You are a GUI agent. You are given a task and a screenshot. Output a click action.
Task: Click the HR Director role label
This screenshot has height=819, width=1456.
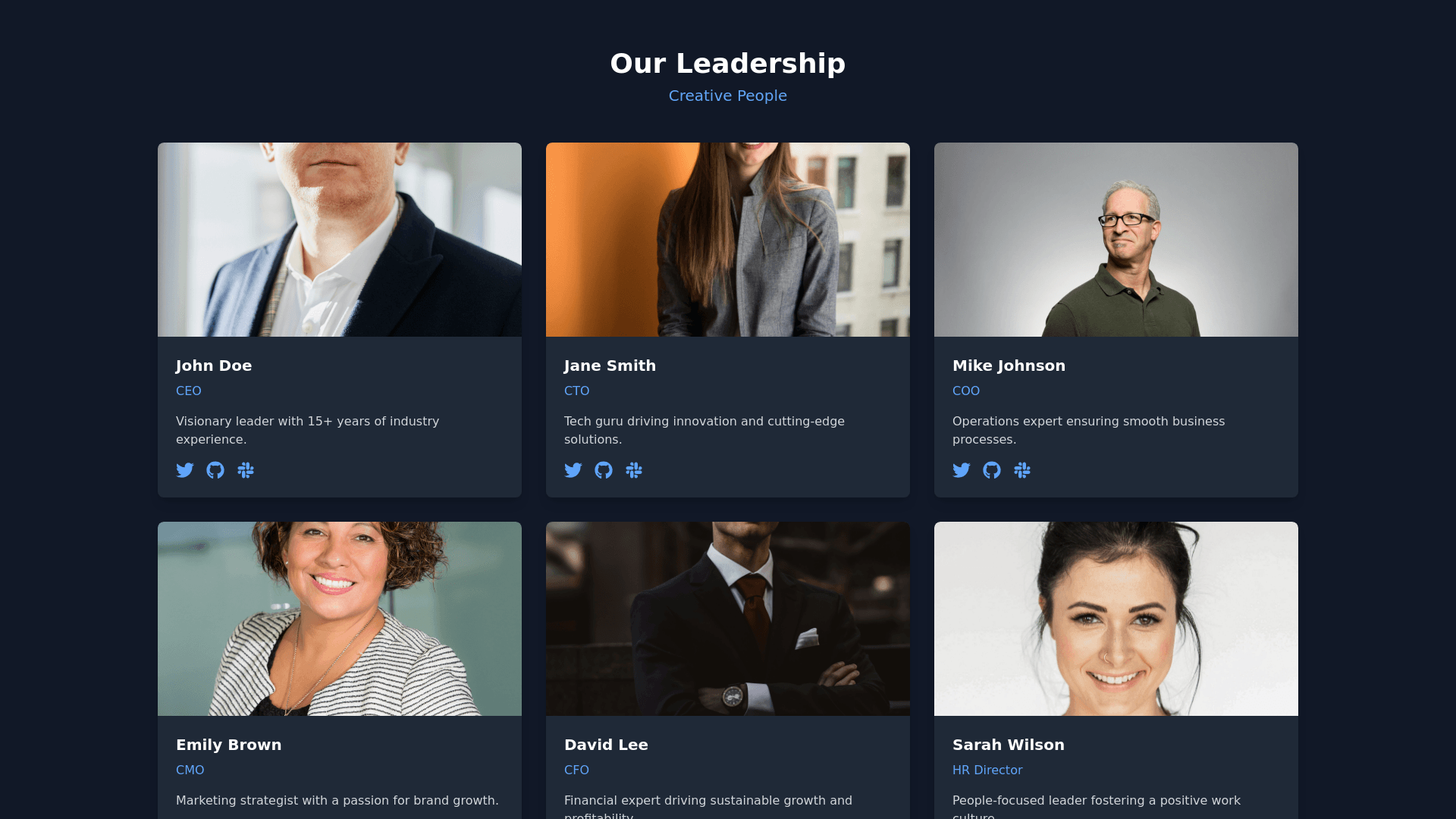coord(987,770)
